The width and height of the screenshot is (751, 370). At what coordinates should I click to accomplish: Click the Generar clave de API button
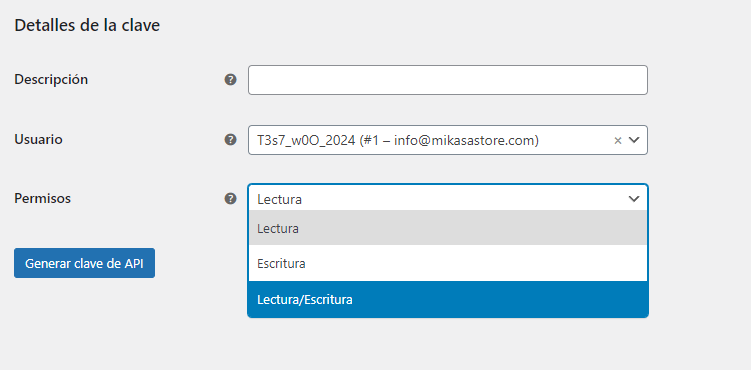84,263
